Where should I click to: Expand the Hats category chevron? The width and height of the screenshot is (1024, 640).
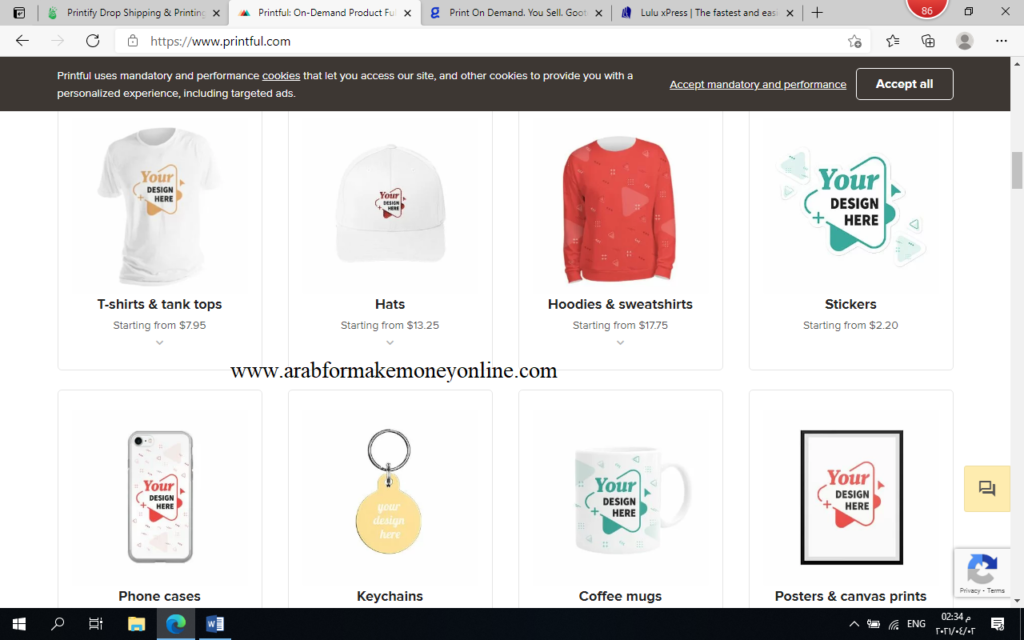click(x=390, y=342)
